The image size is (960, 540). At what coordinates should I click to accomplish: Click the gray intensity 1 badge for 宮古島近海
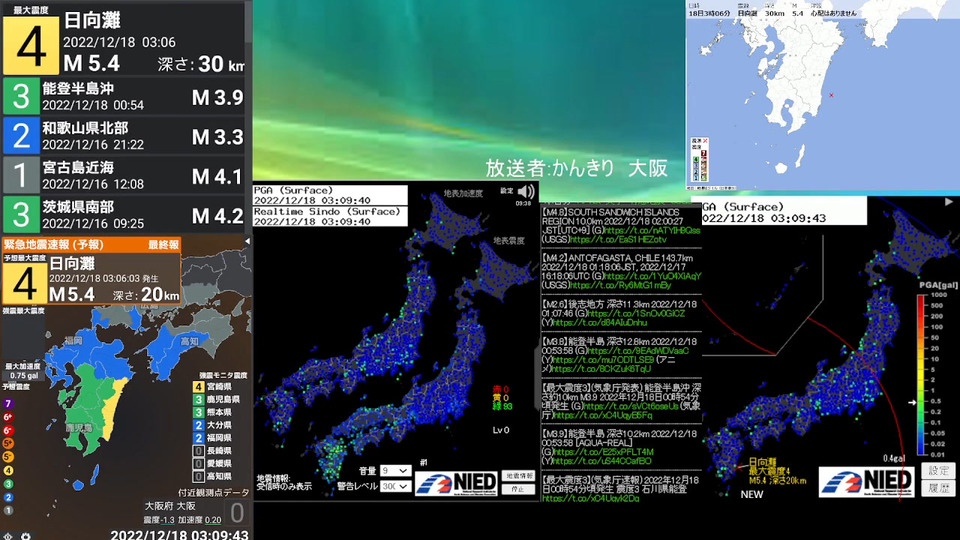point(21,175)
